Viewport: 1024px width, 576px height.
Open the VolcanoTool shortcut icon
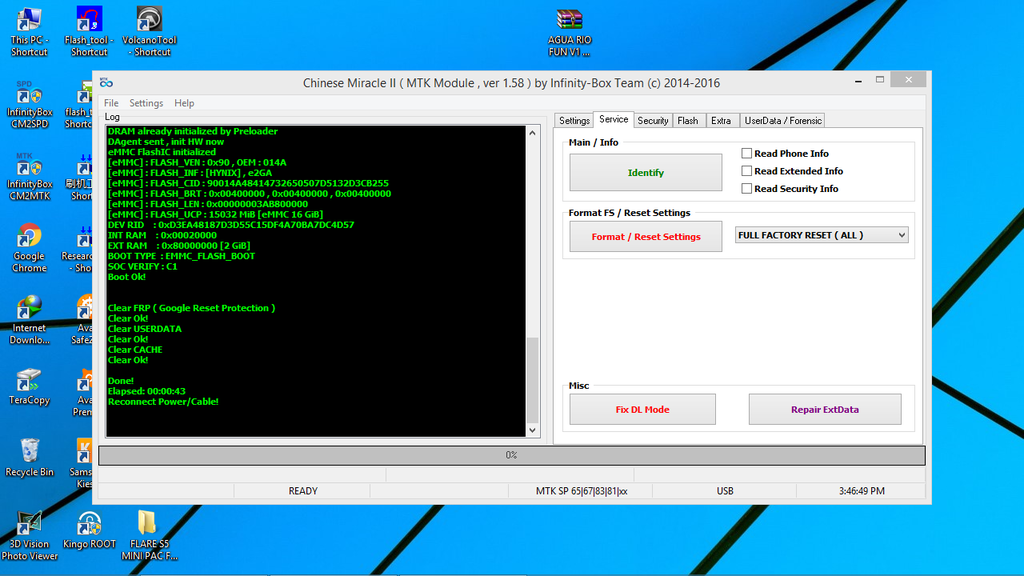(150, 22)
